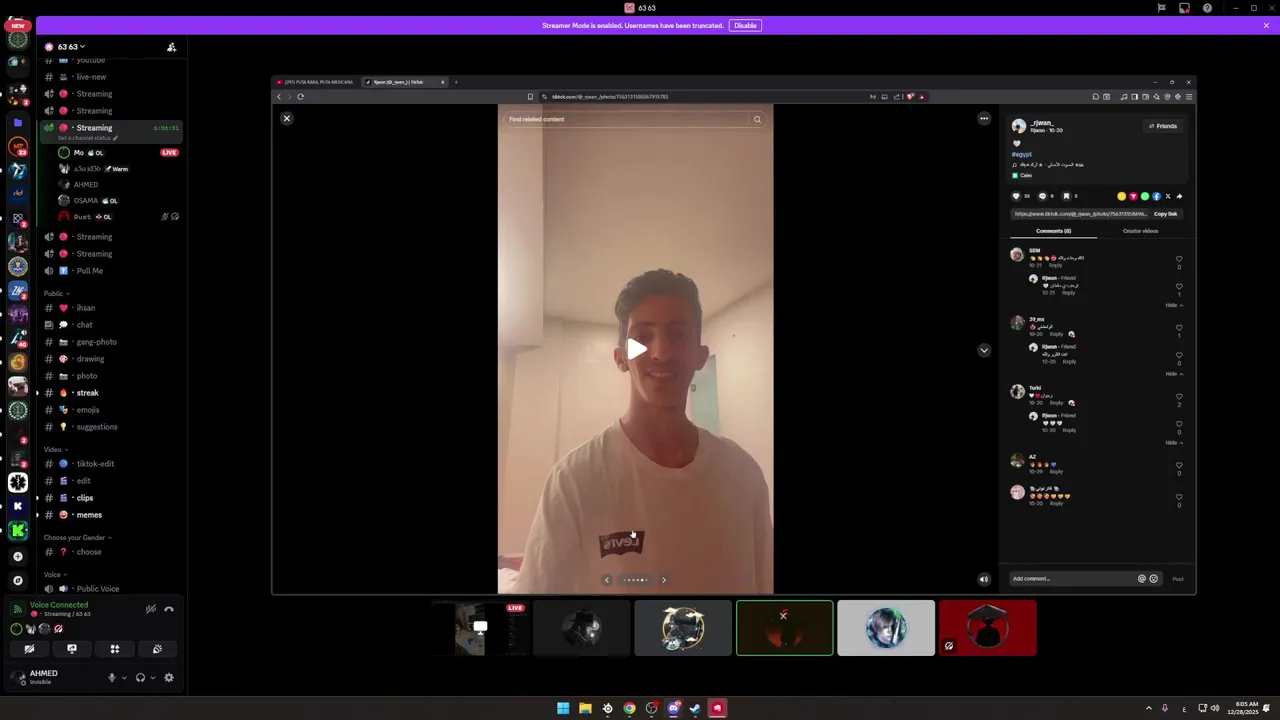
Task: Dismiss the streamer mode banner
Action: [x=1266, y=25]
